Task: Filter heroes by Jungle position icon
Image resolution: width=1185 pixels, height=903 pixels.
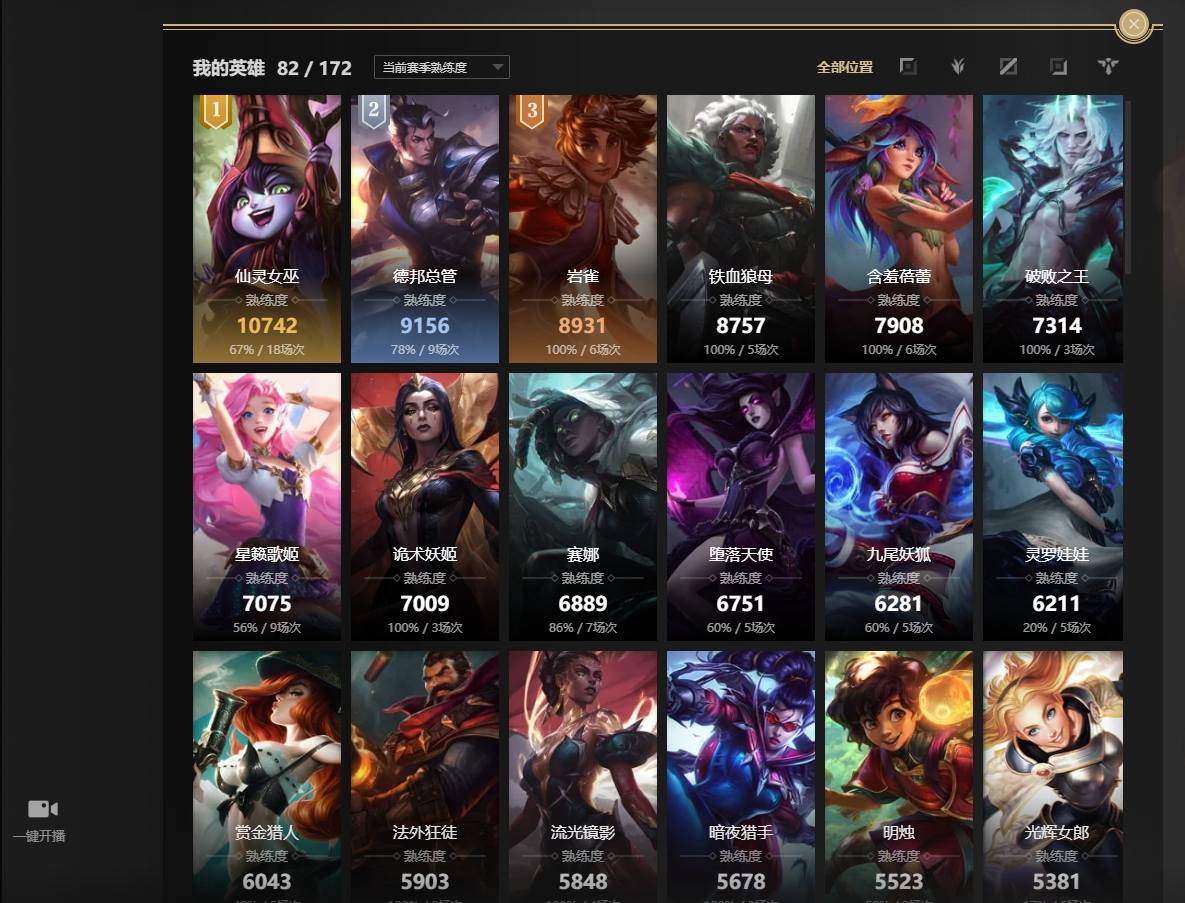Action: click(958, 66)
